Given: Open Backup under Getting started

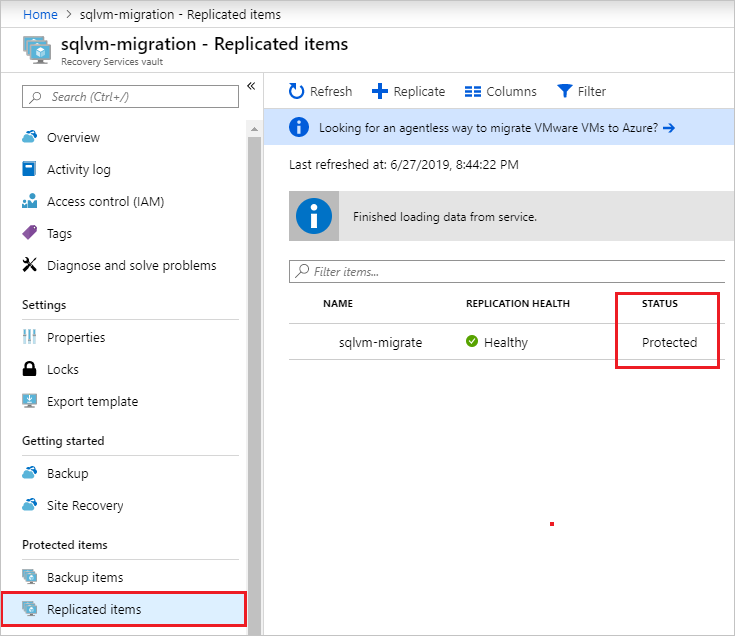Looking at the screenshot, I should tap(67, 474).
